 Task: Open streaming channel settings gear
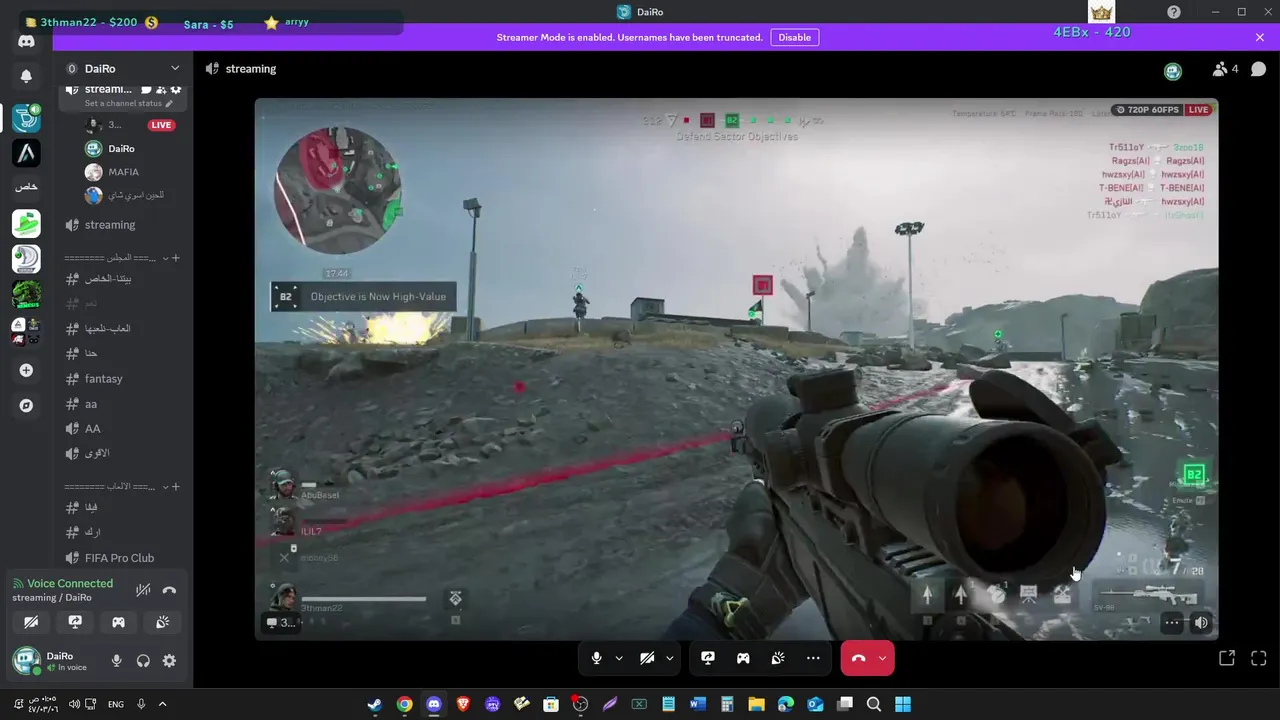point(176,90)
